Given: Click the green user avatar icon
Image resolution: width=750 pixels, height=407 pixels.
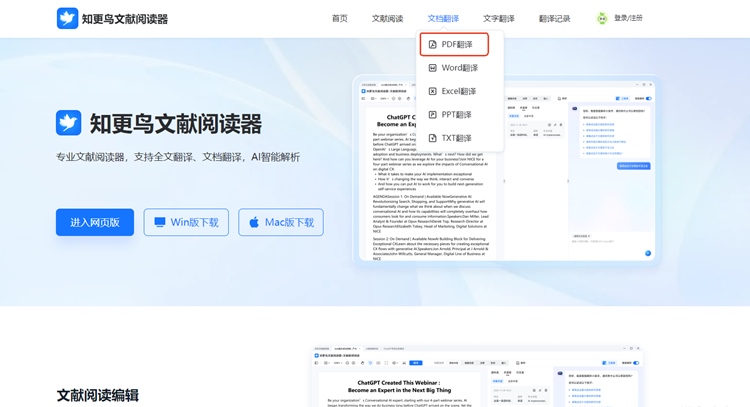Looking at the screenshot, I should pos(602,18).
